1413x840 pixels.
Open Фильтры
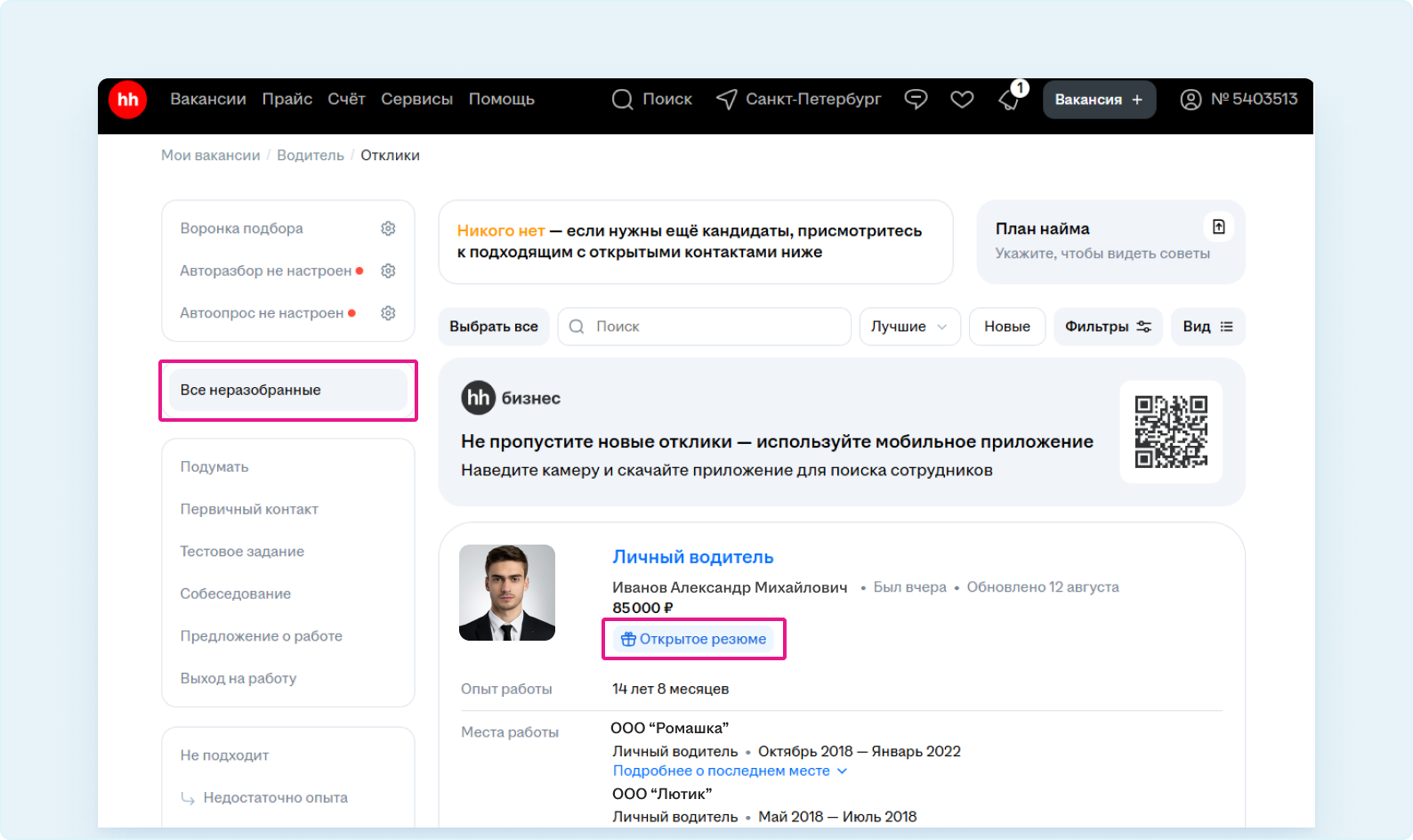coord(1108,327)
